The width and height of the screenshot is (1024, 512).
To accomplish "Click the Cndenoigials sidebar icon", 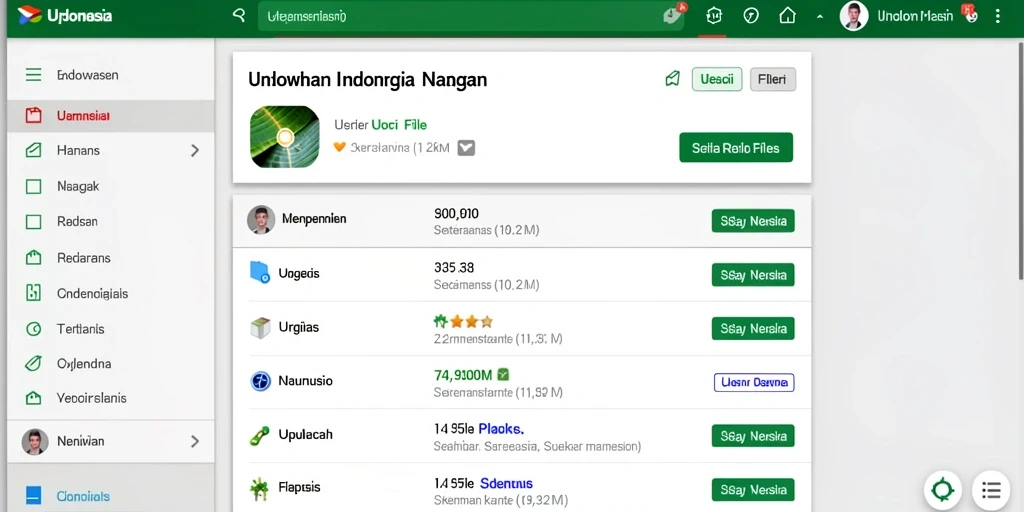I will pos(33,293).
